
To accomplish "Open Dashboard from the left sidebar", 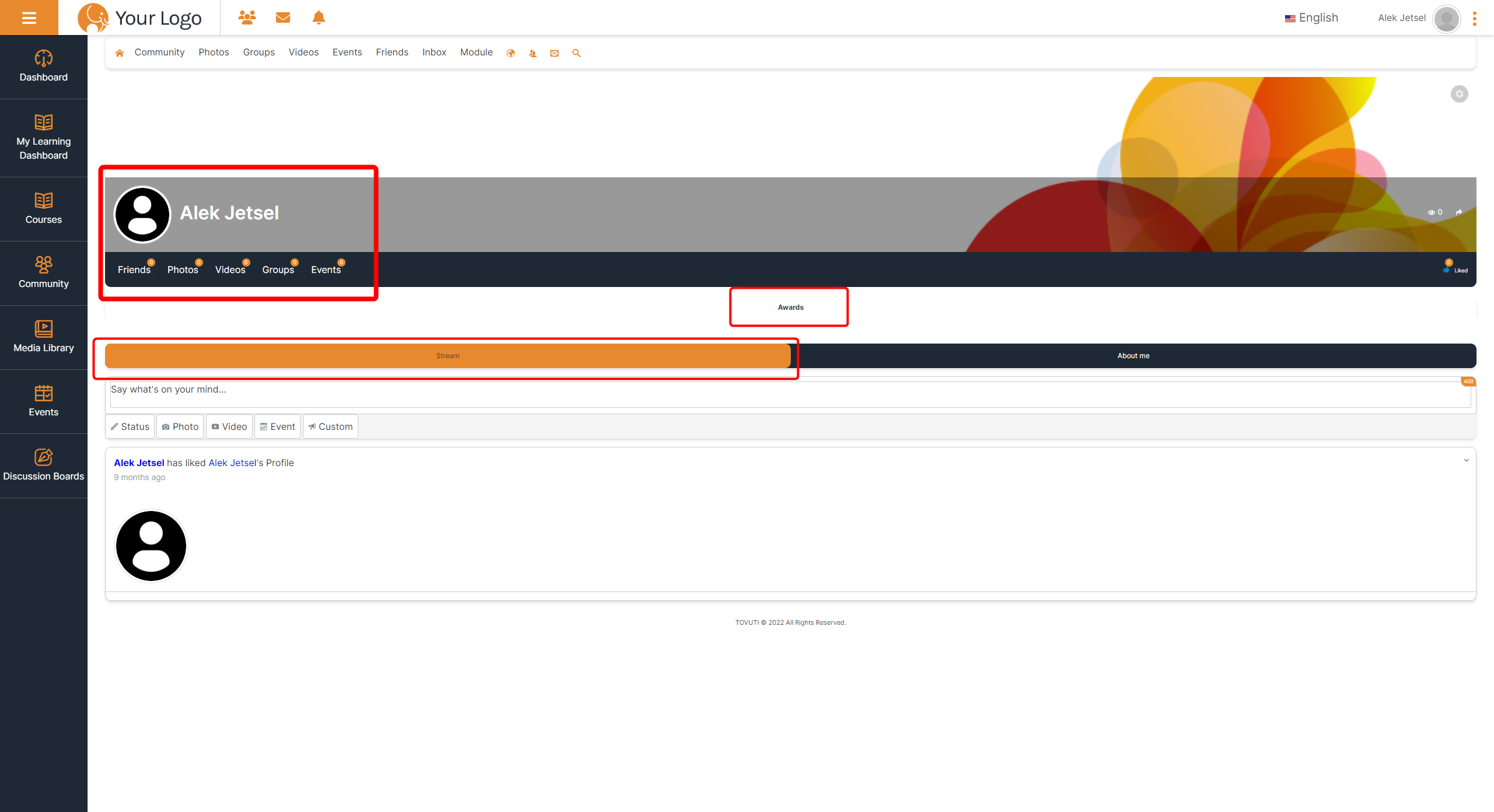I will [44, 66].
